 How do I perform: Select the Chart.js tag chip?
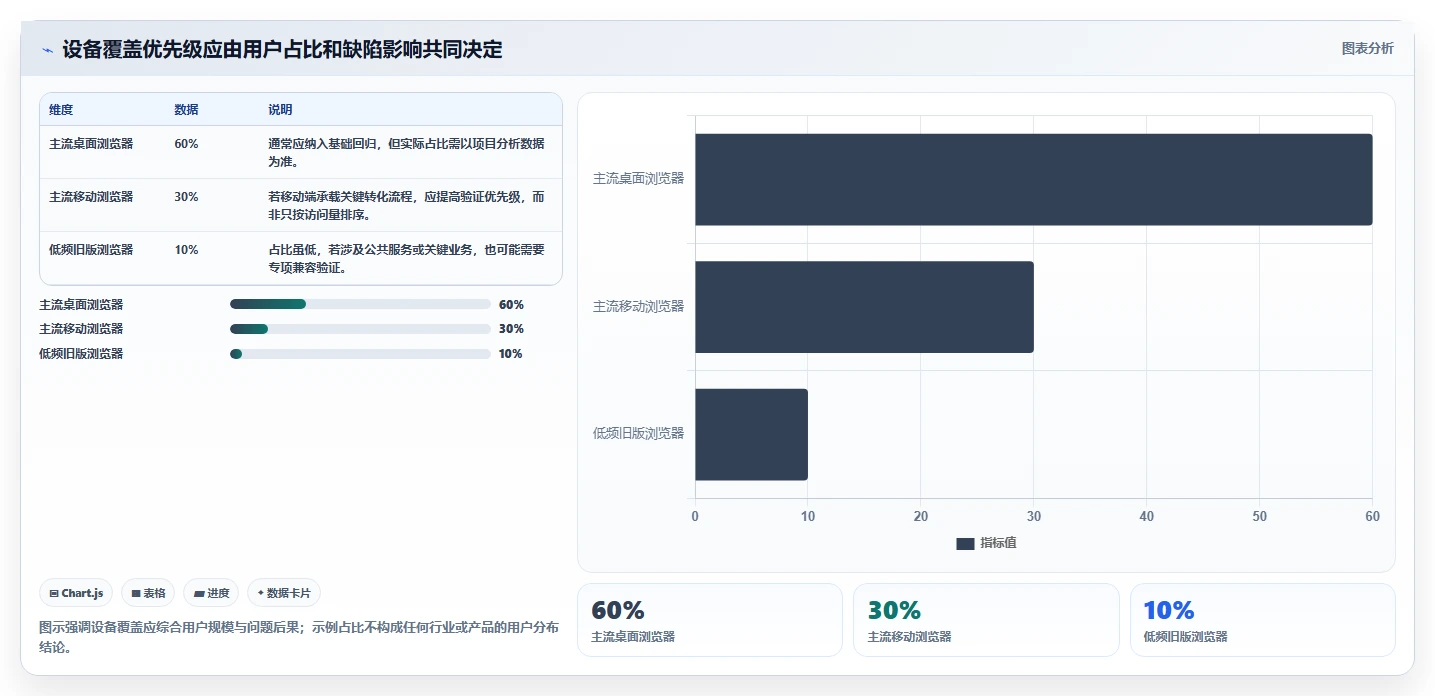click(x=76, y=593)
